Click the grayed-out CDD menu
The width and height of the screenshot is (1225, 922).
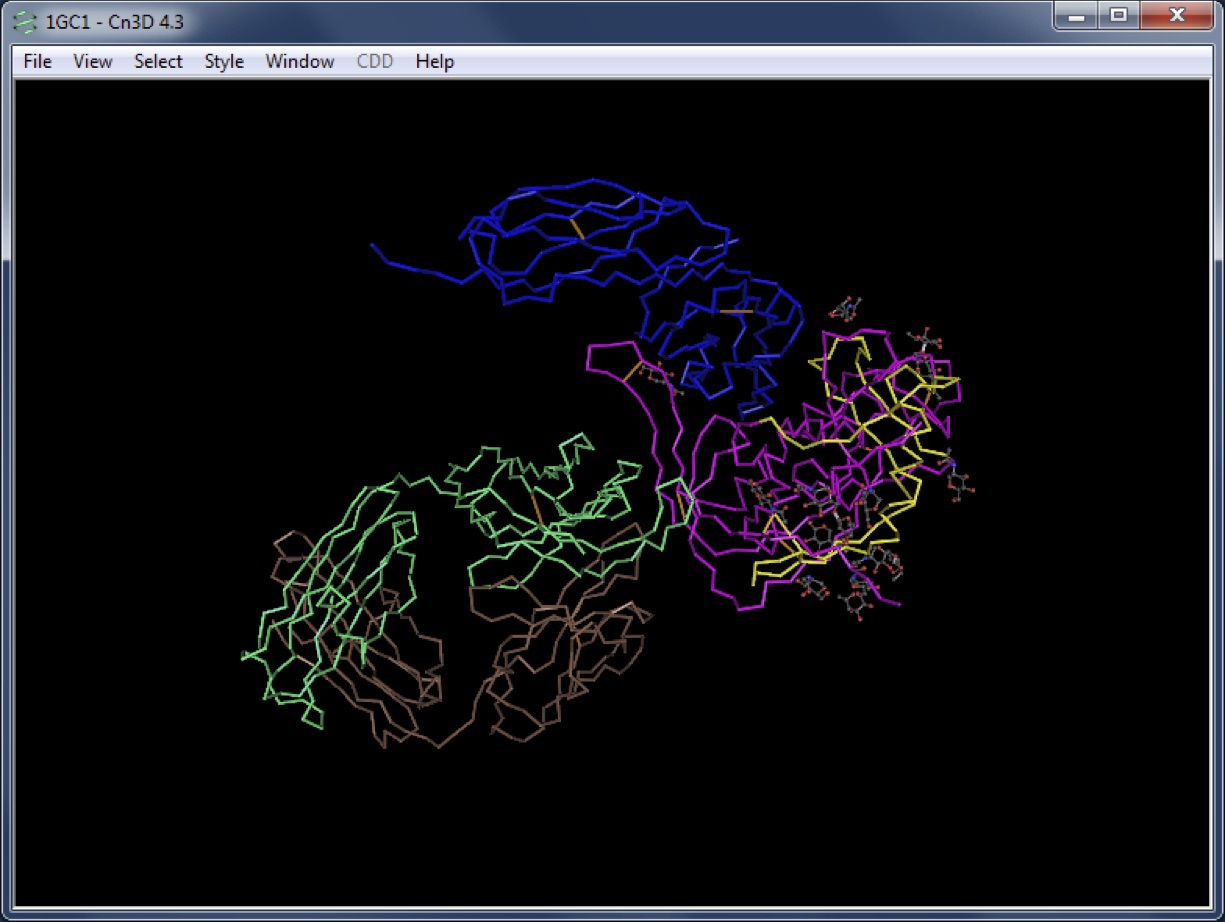375,61
